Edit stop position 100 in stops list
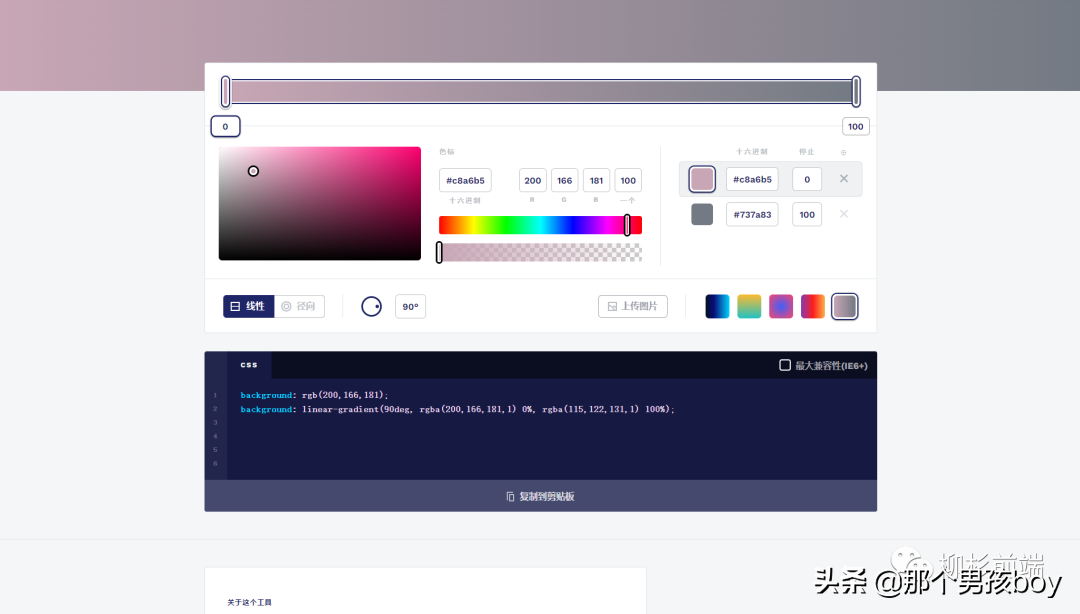Image resolution: width=1080 pixels, height=614 pixels. (x=807, y=214)
